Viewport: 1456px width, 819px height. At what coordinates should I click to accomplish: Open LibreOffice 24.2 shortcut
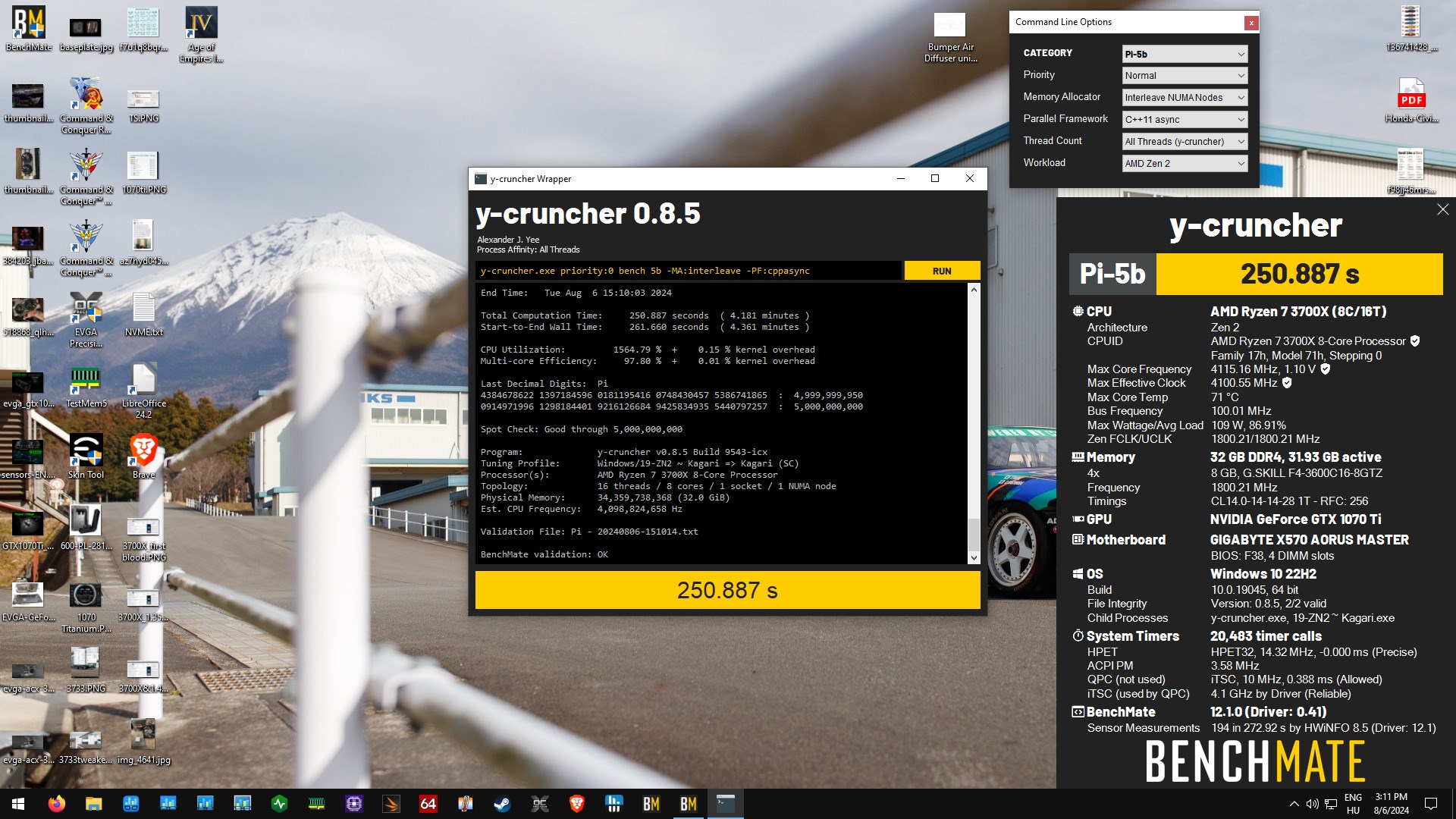pos(143,391)
